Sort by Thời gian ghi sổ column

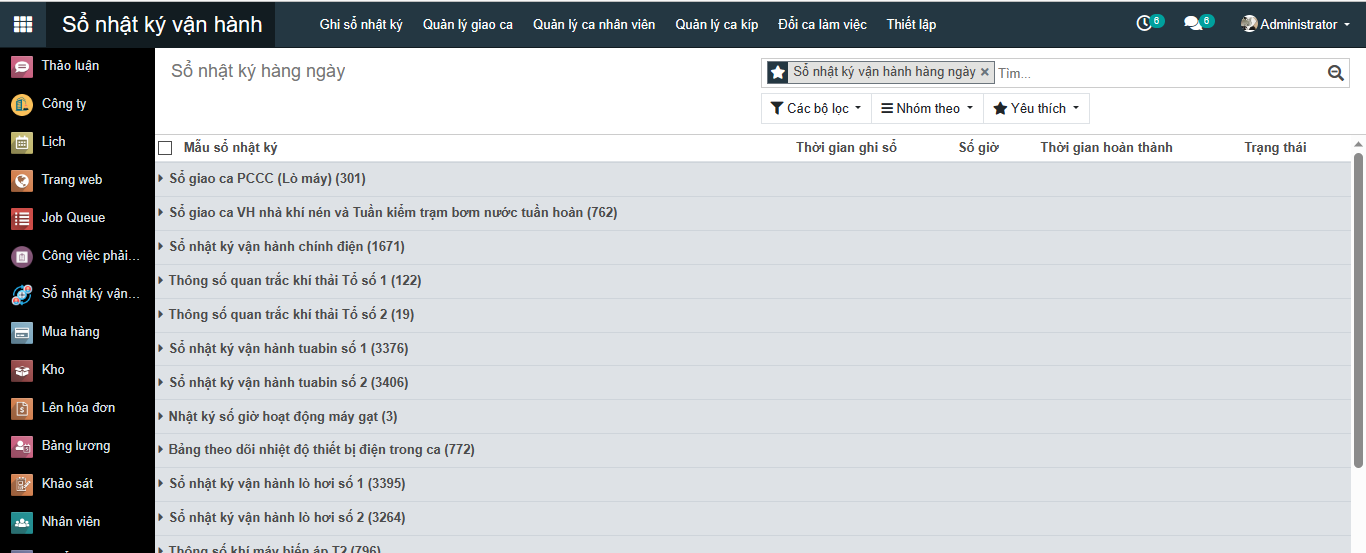tap(846, 148)
